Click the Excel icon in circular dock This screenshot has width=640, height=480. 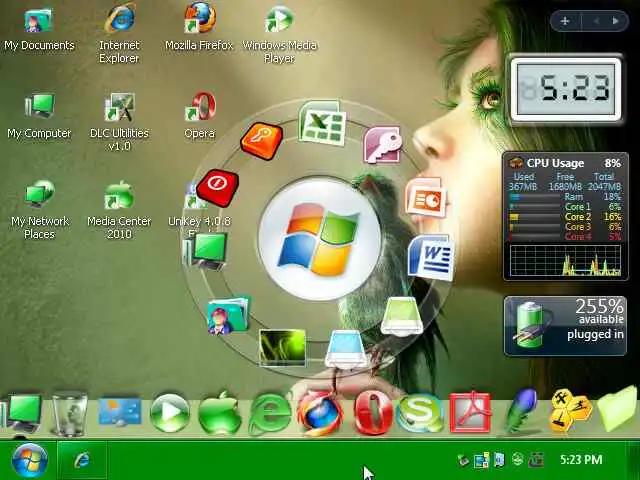(x=322, y=122)
